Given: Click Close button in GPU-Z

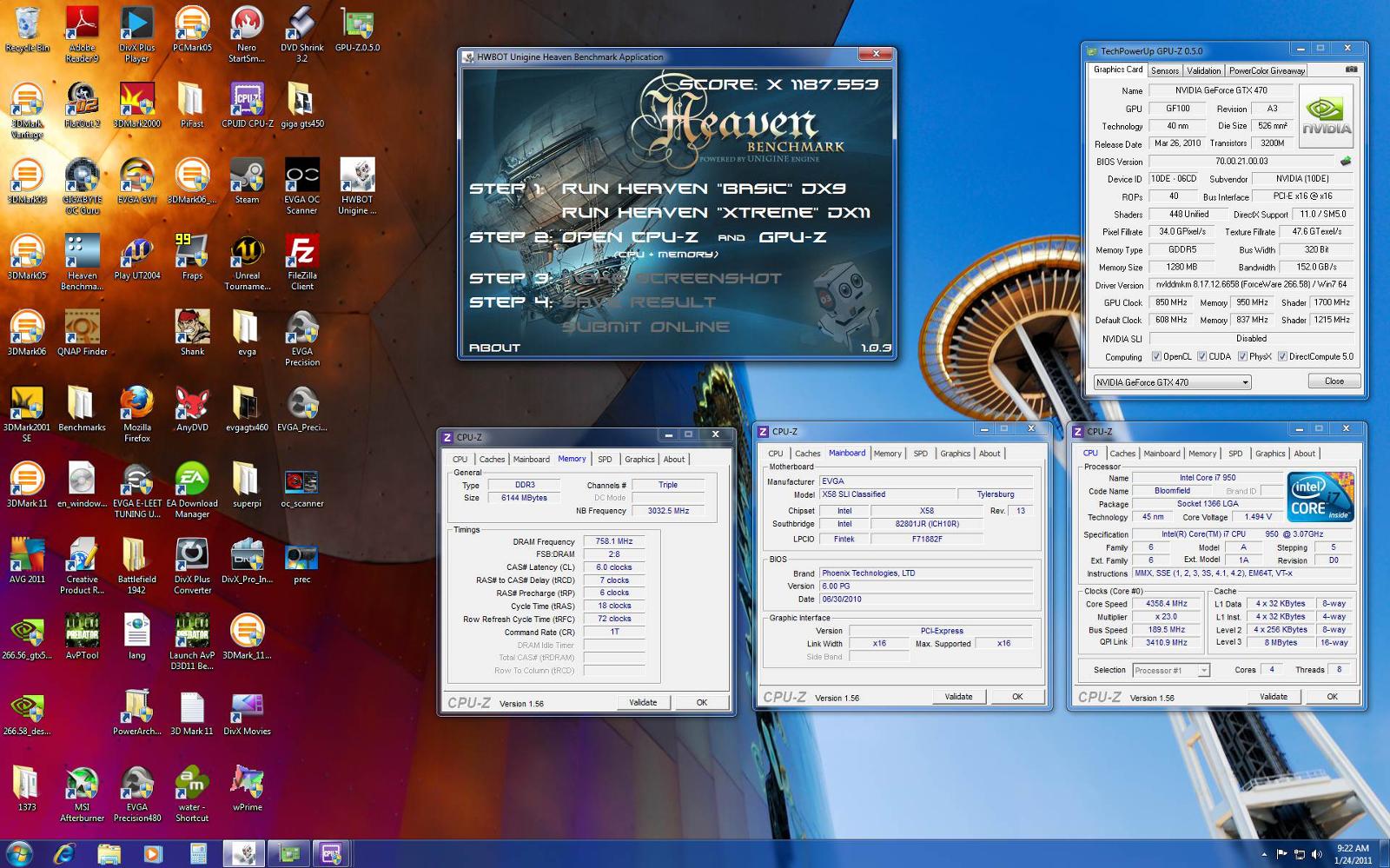Looking at the screenshot, I should tap(1334, 381).
